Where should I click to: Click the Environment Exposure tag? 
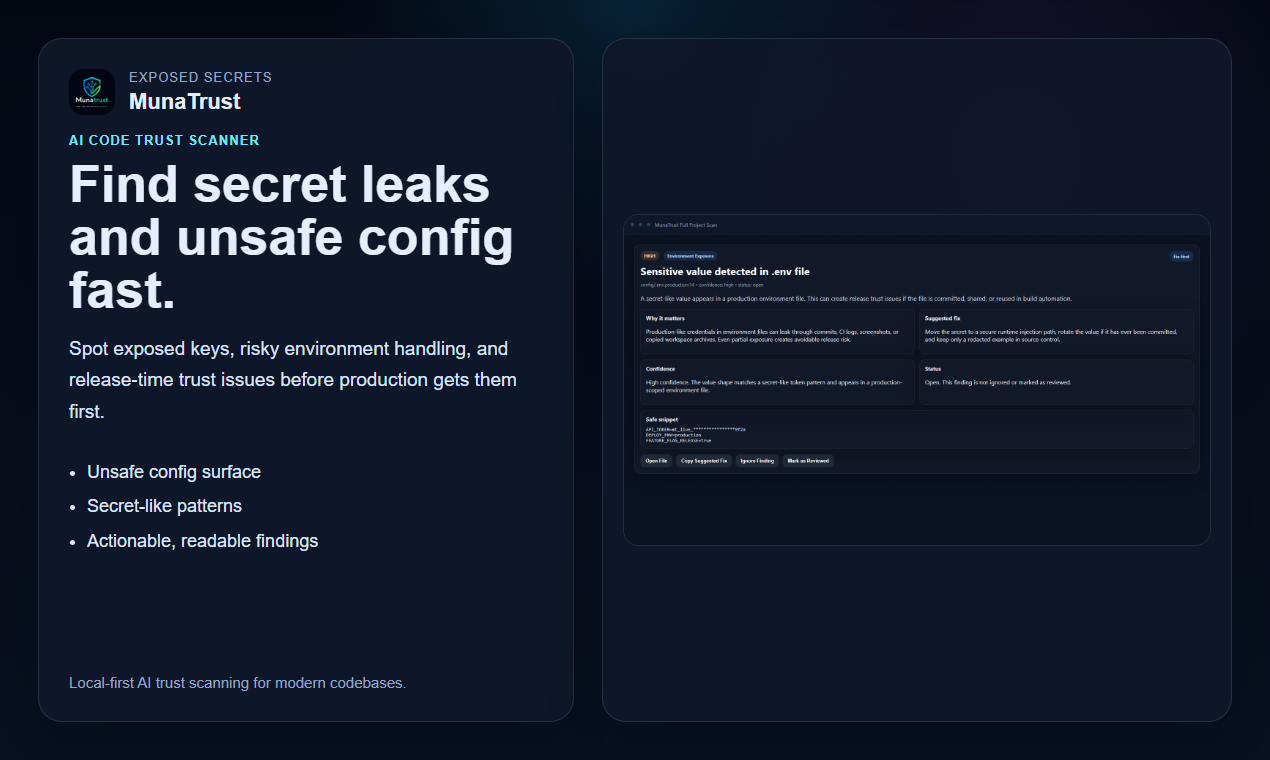pos(690,256)
